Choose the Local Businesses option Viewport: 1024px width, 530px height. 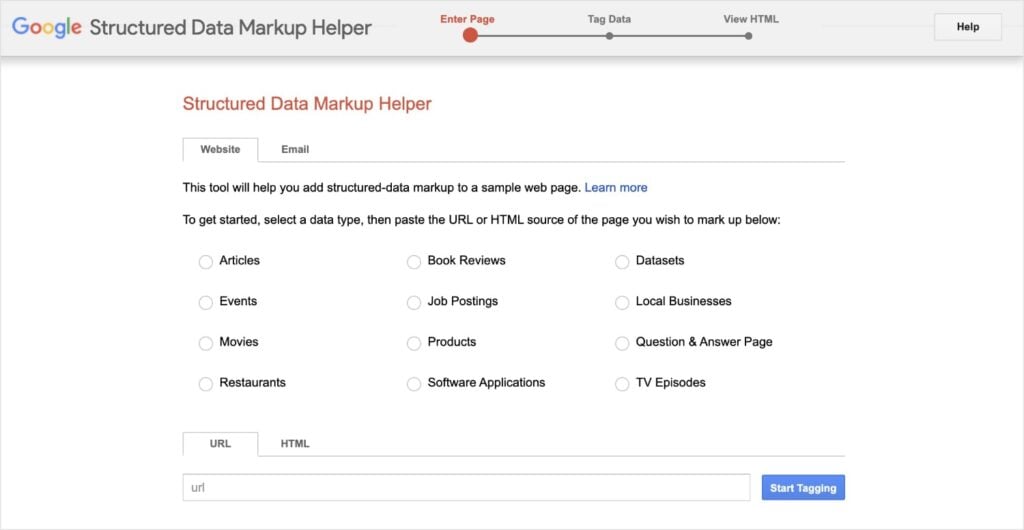pos(622,303)
